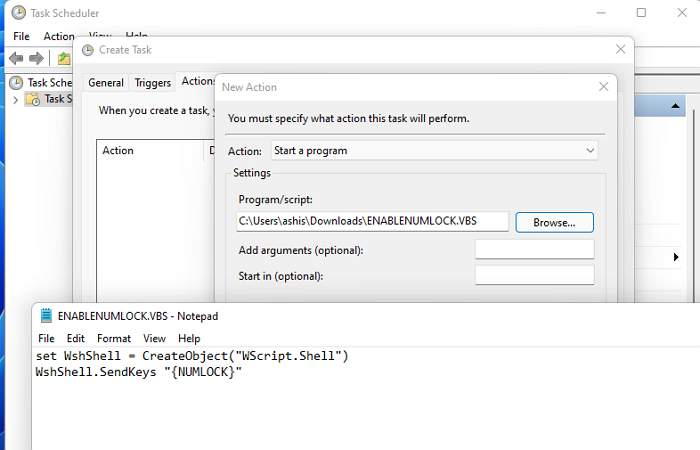The image size is (700, 450).
Task: Switch to the Triggers tab
Action: click(x=153, y=83)
